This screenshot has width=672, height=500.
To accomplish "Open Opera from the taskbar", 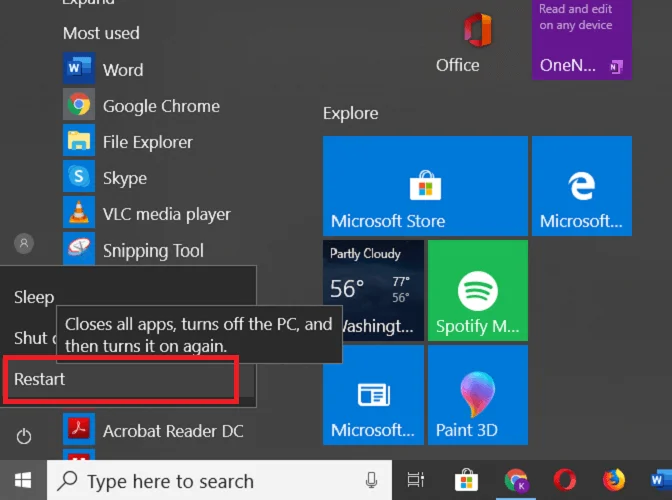I will [565, 480].
